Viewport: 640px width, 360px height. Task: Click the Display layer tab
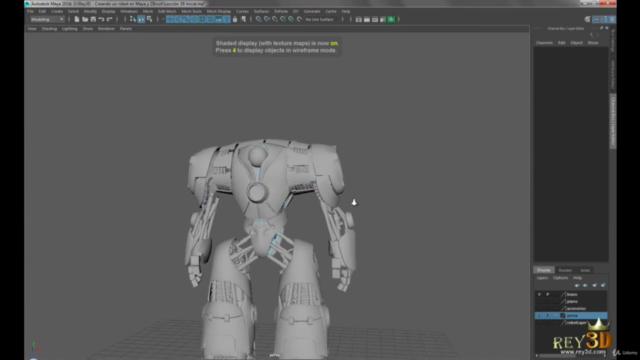pos(544,270)
